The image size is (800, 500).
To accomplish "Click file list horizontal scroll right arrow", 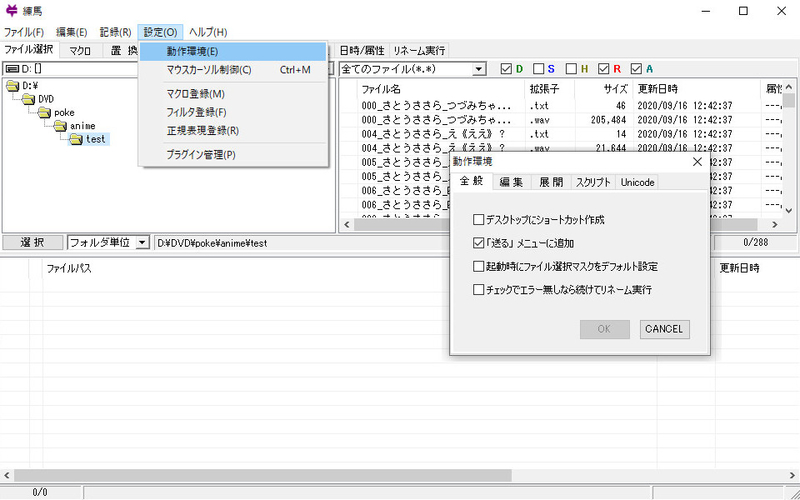I will [x=774, y=224].
